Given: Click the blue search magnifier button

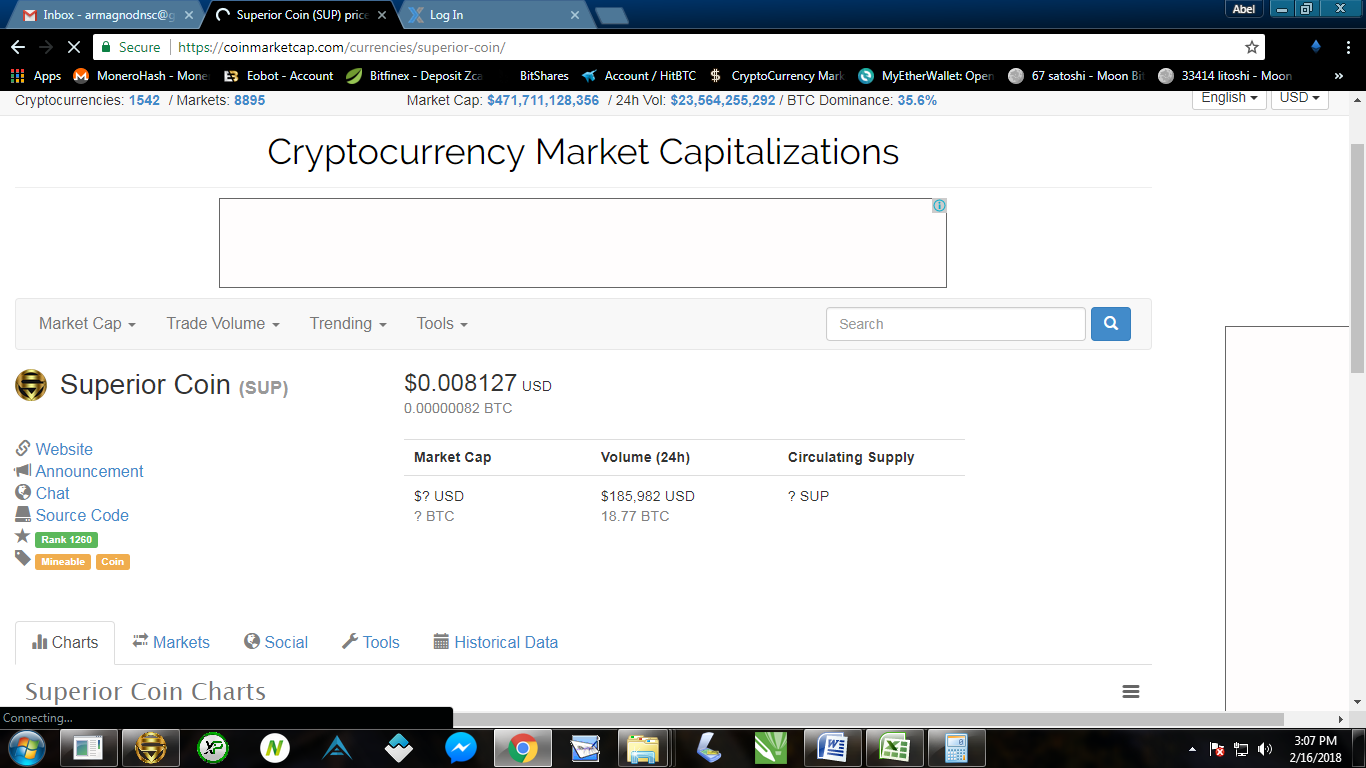Looking at the screenshot, I should point(1111,324).
